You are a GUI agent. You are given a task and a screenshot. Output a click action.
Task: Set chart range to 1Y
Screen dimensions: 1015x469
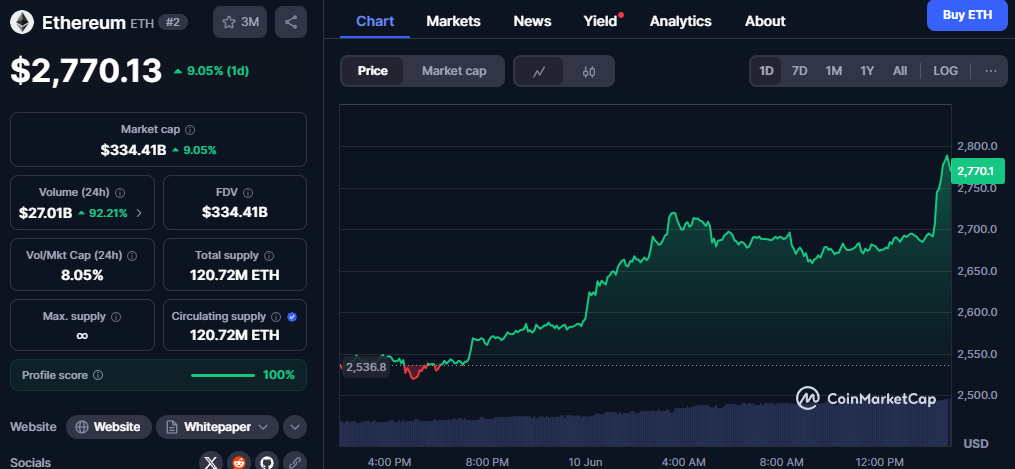point(867,71)
